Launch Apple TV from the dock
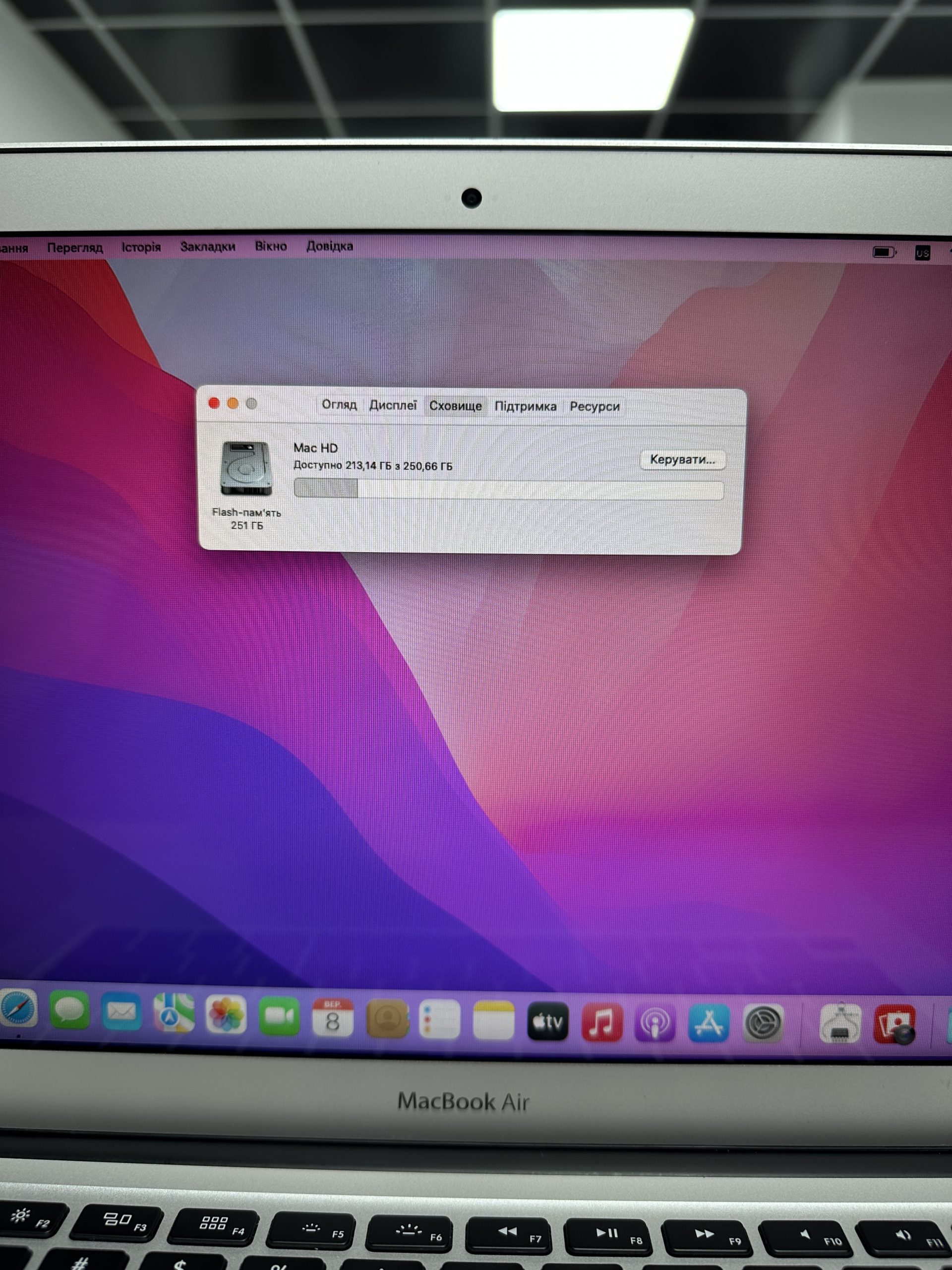Viewport: 952px width, 1270px height. 548,1022
